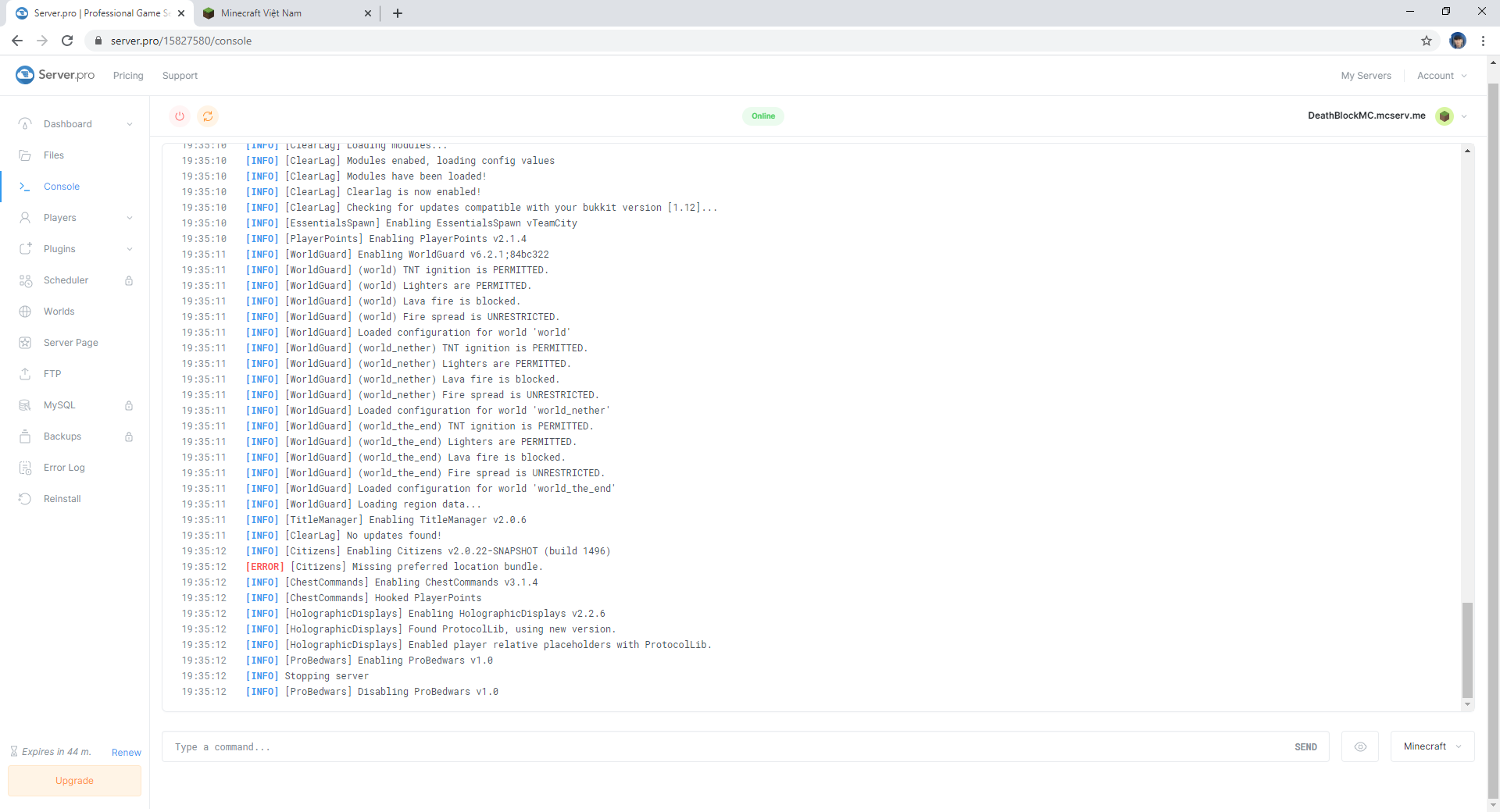This screenshot has height=812, width=1500.
Task: Click the Reinstall circular arrow icon
Action: click(x=25, y=499)
